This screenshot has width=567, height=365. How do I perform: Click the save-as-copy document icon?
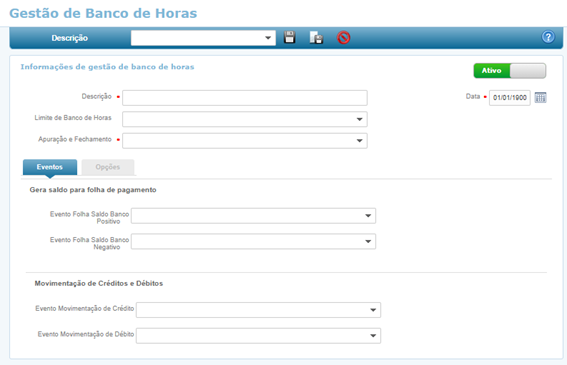316,38
